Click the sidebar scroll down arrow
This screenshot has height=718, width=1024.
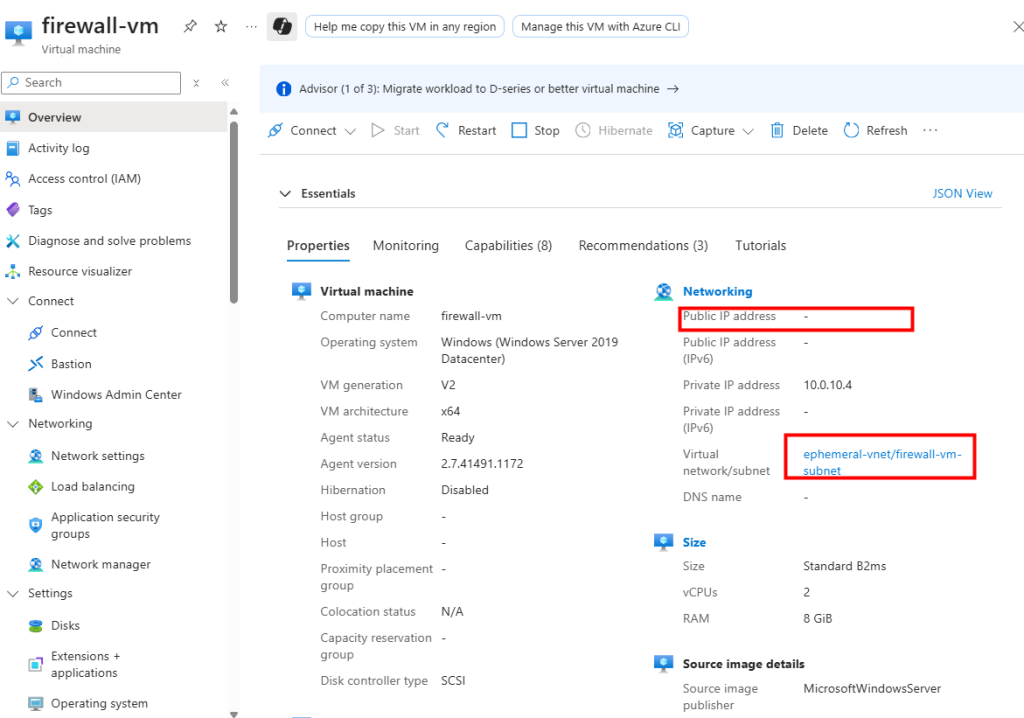click(234, 713)
